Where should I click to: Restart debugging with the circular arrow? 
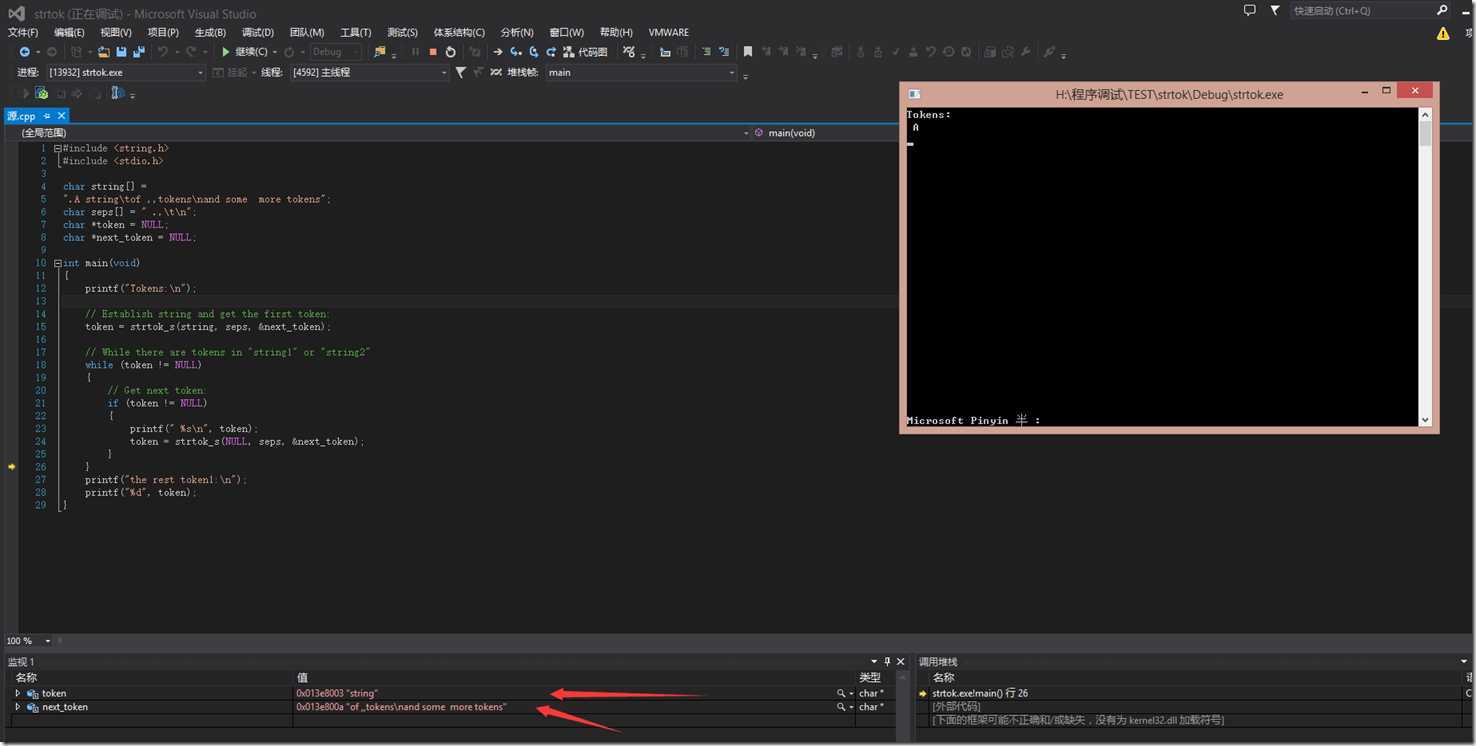[451, 52]
